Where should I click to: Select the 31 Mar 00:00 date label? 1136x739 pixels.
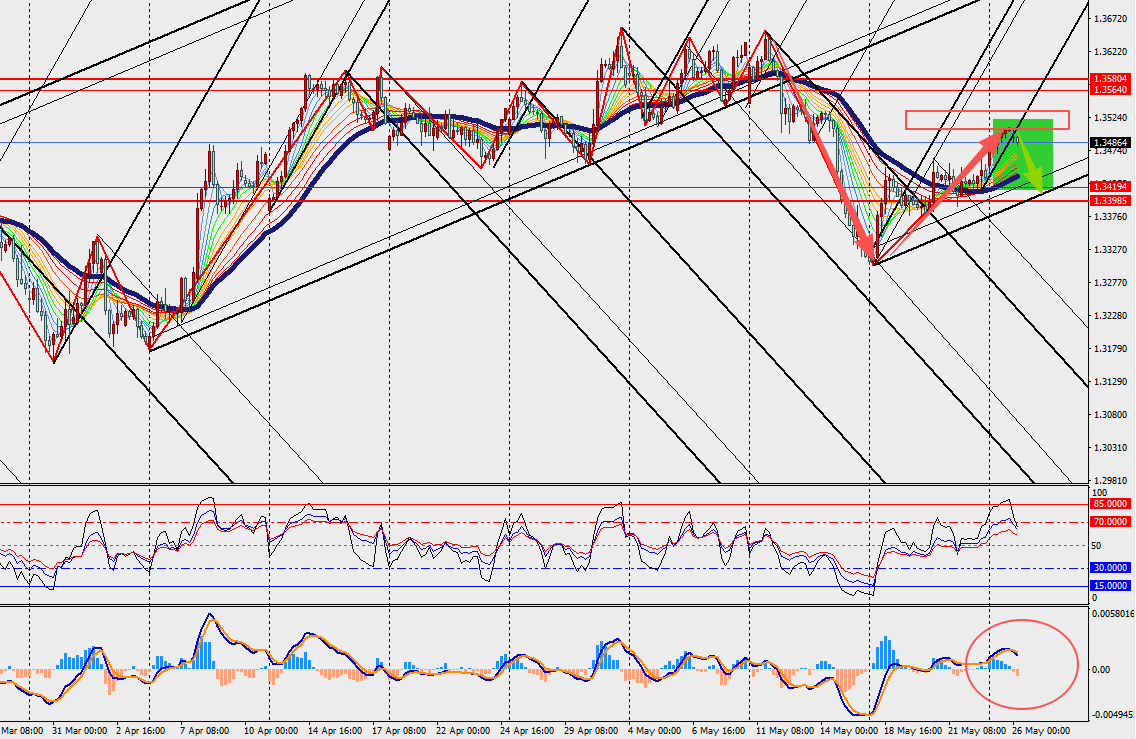[x=80, y=731]
